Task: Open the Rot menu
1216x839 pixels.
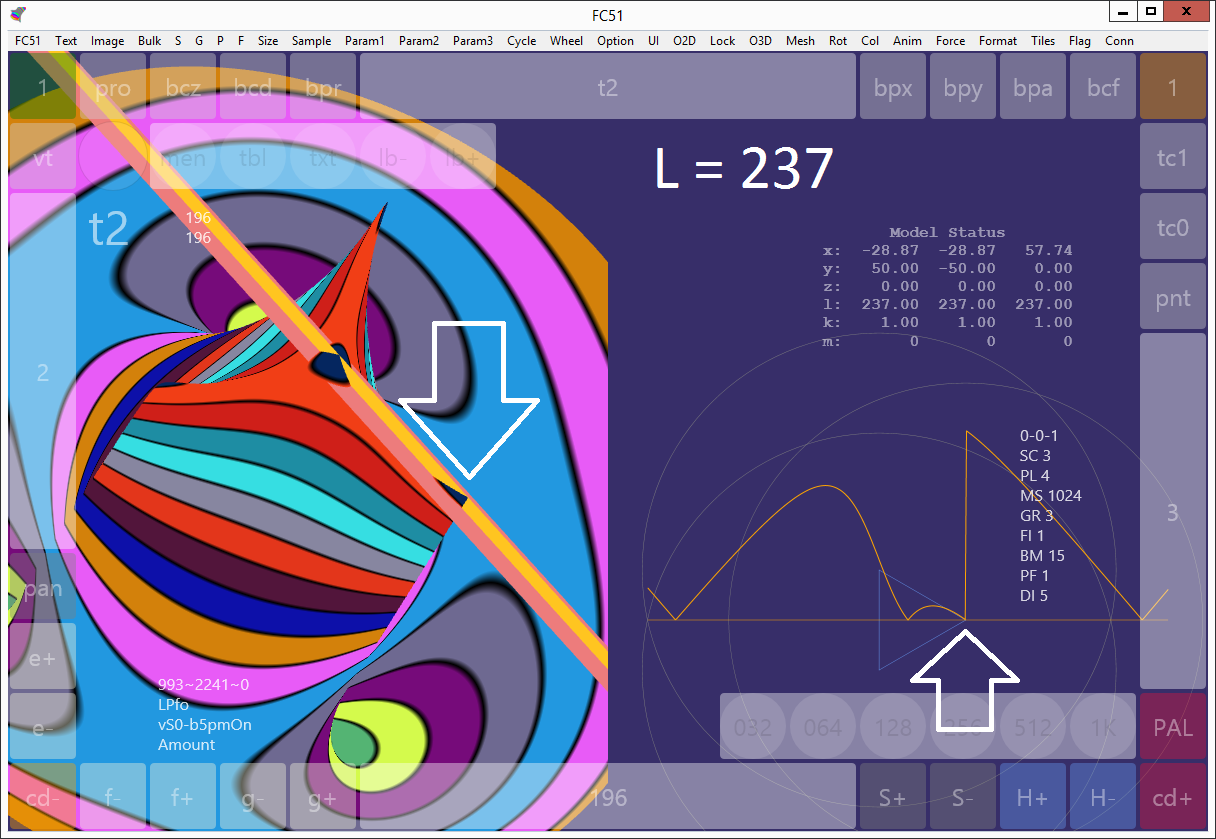Action: 838,41
